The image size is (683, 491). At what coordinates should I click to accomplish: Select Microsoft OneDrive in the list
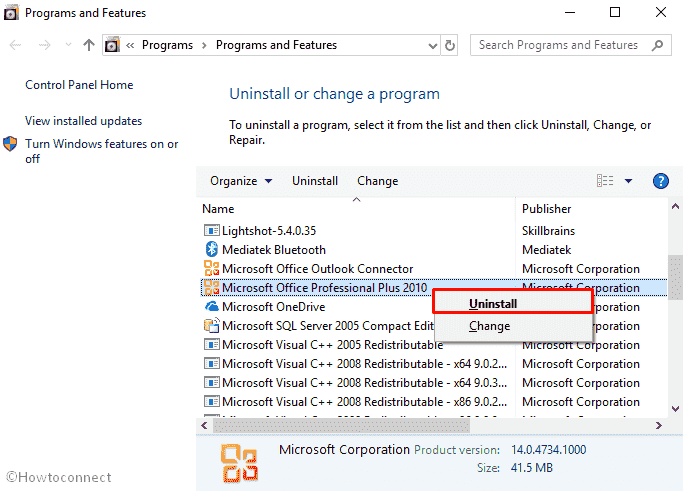273,307
